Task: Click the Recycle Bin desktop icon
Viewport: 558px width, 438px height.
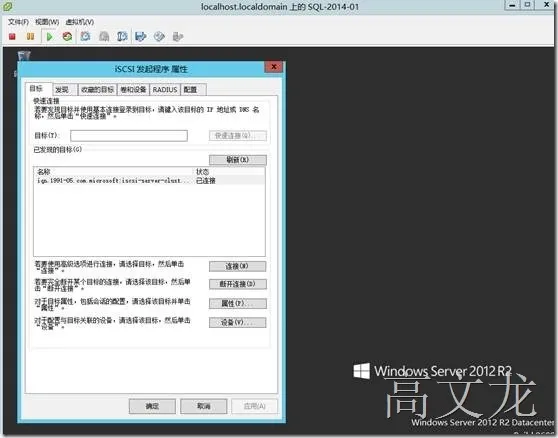Action: pyautogui.click(x=24, y=56)
